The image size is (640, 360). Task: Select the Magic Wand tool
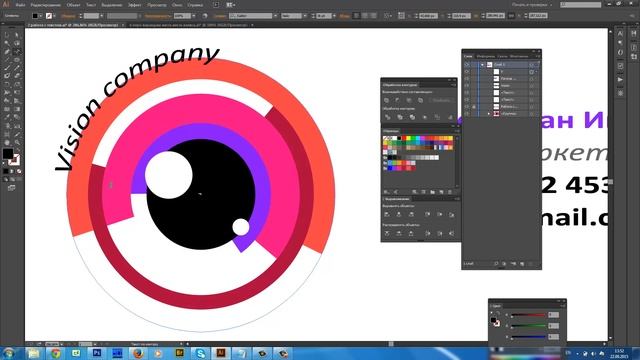coord(7,43)
